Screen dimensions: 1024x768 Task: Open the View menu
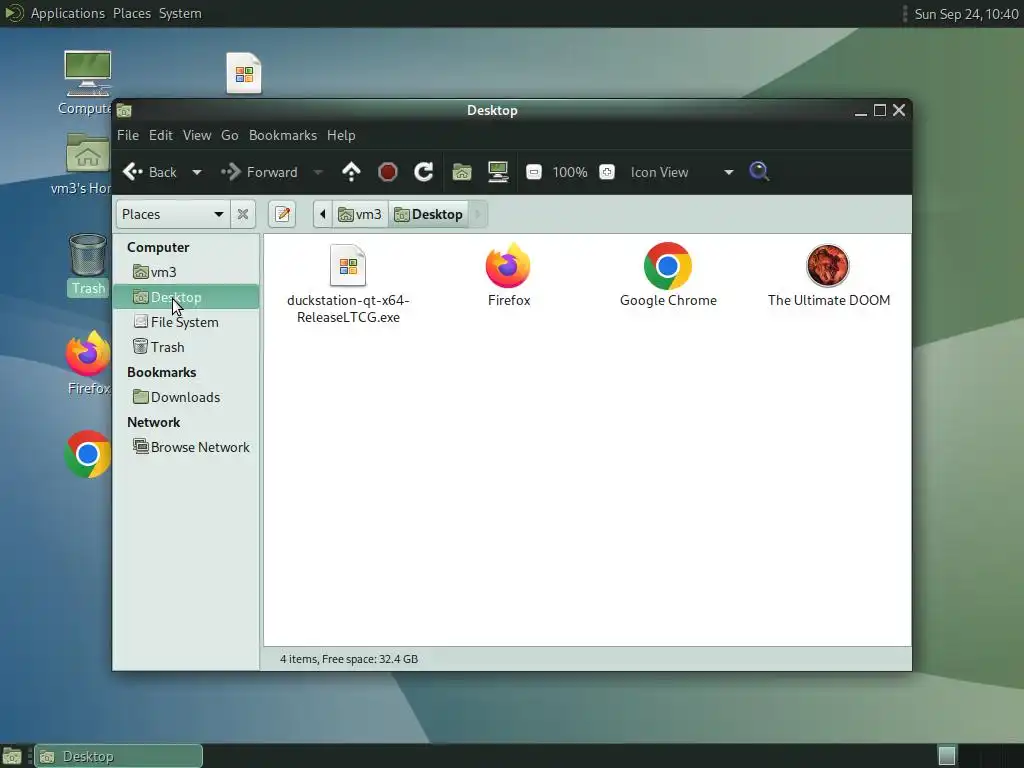(197, 135)
